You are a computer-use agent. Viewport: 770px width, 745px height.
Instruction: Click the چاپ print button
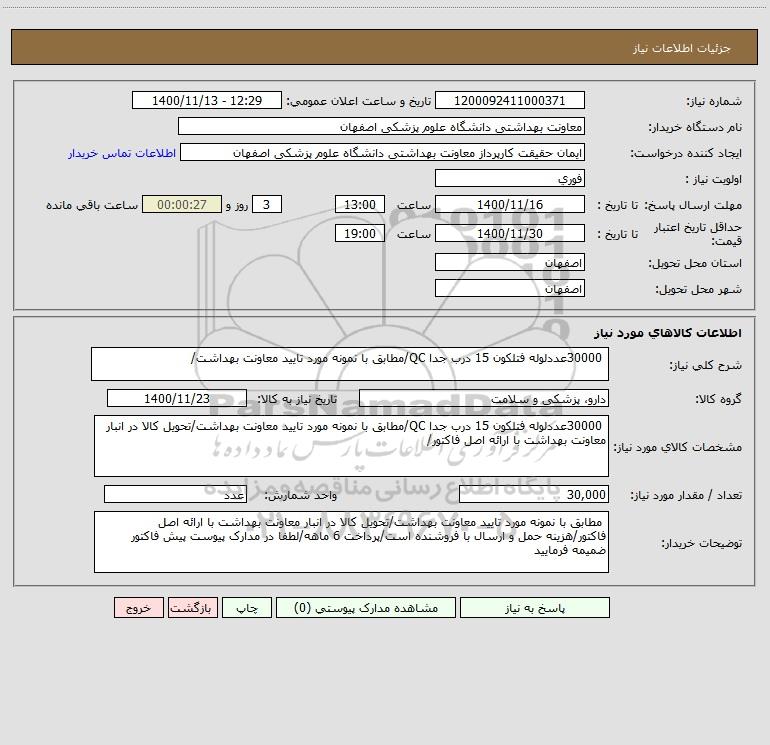(247, 607)
